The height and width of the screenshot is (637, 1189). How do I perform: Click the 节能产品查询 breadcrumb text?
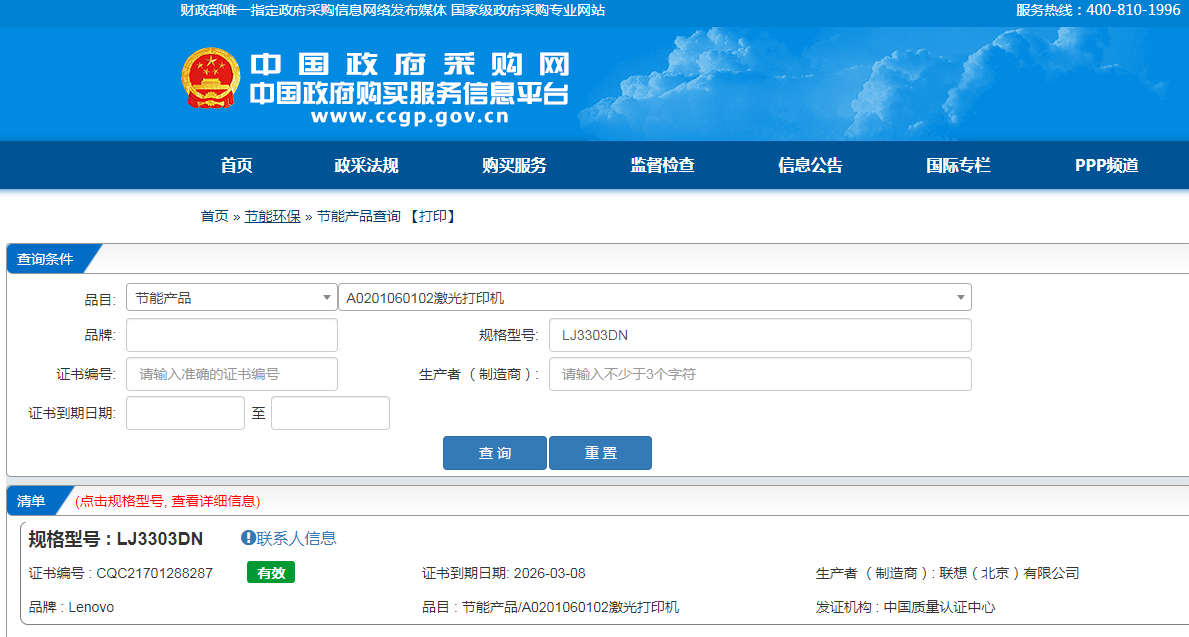point(359,216)
